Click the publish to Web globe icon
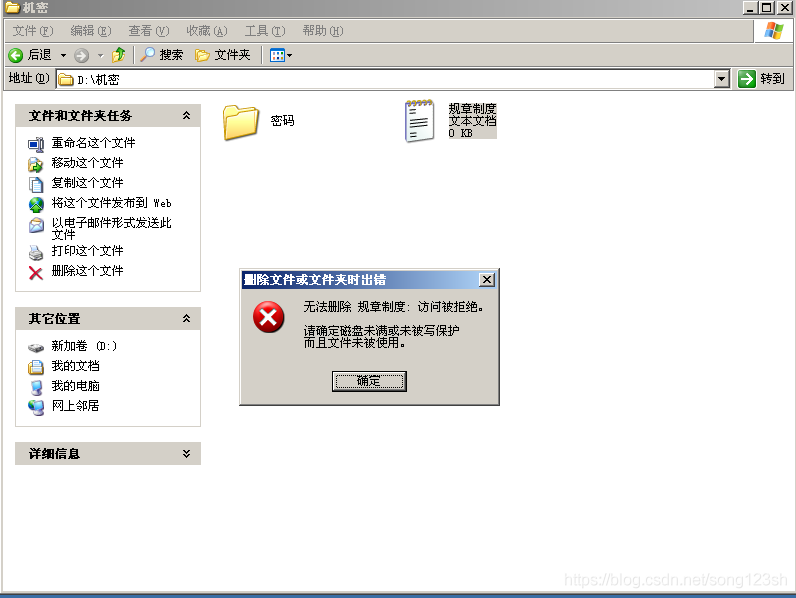The image size is (796, 598). click(36, 204)
